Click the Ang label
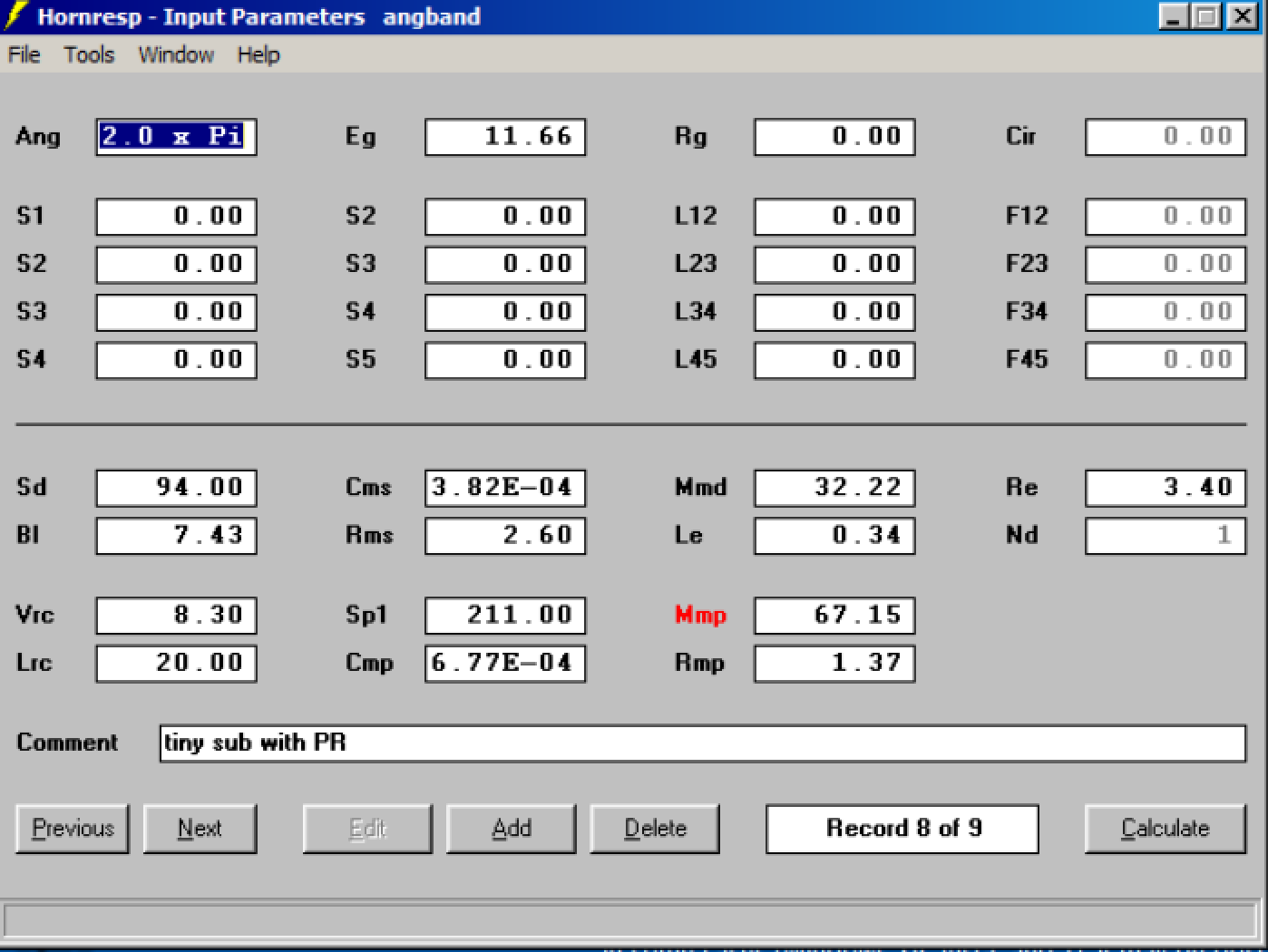1268x952 pixels. point(38,137)
